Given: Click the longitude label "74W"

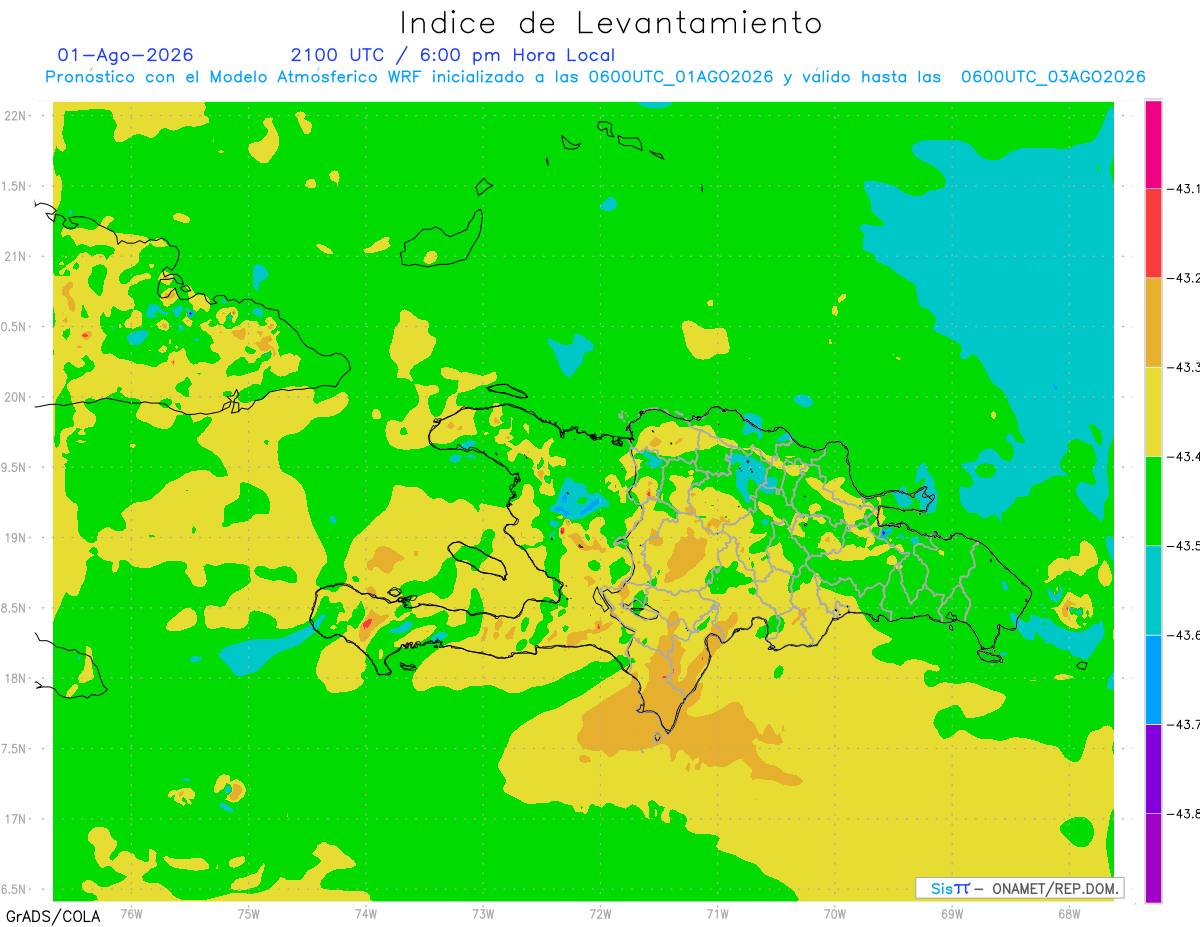Looking at the screenshot, I should pyautogui.click(x=365, y=914).
